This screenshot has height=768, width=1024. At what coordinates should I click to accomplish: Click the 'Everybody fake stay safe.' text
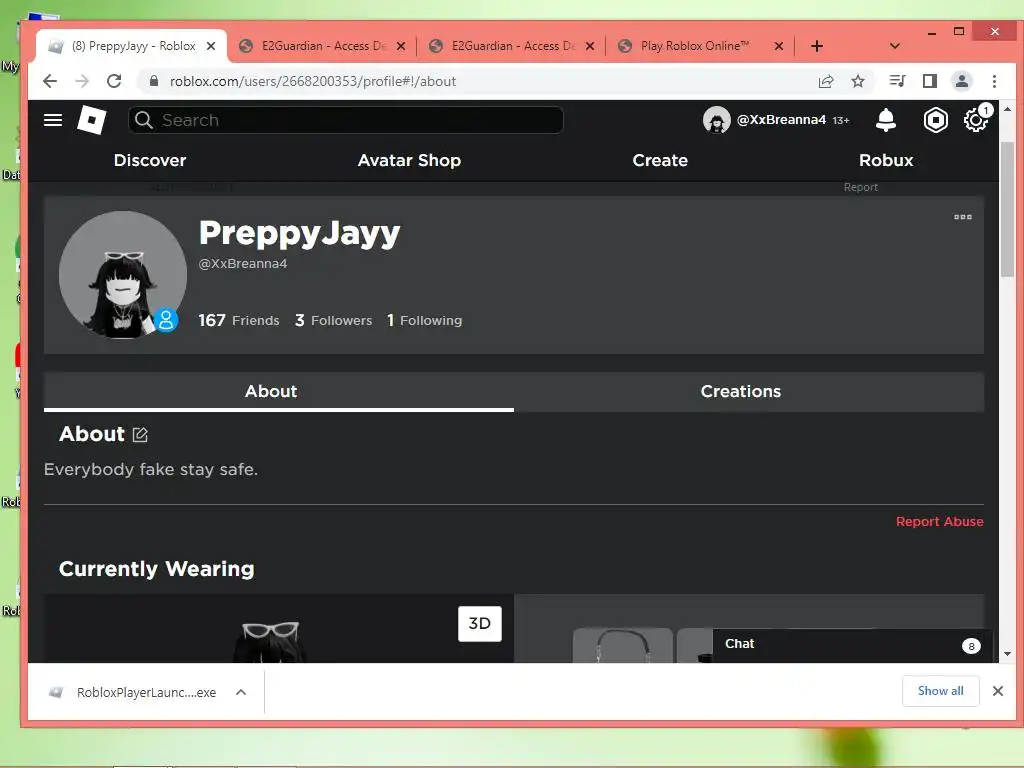point(151,469)
